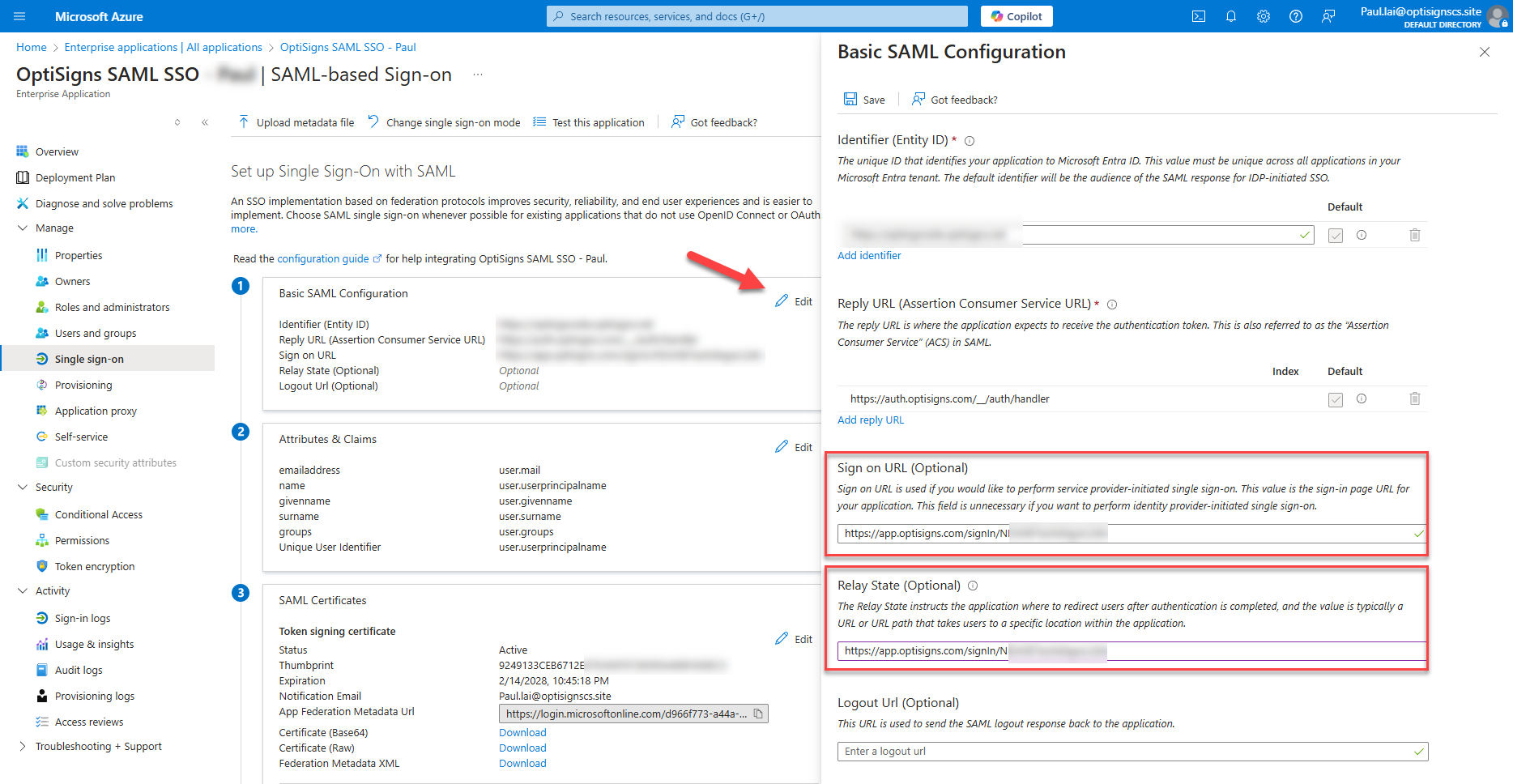Toggle default checkbox for auth.optisigns.com reply URL
This screenshot has height=784, width=1513.
click(x=1336, y=399)
